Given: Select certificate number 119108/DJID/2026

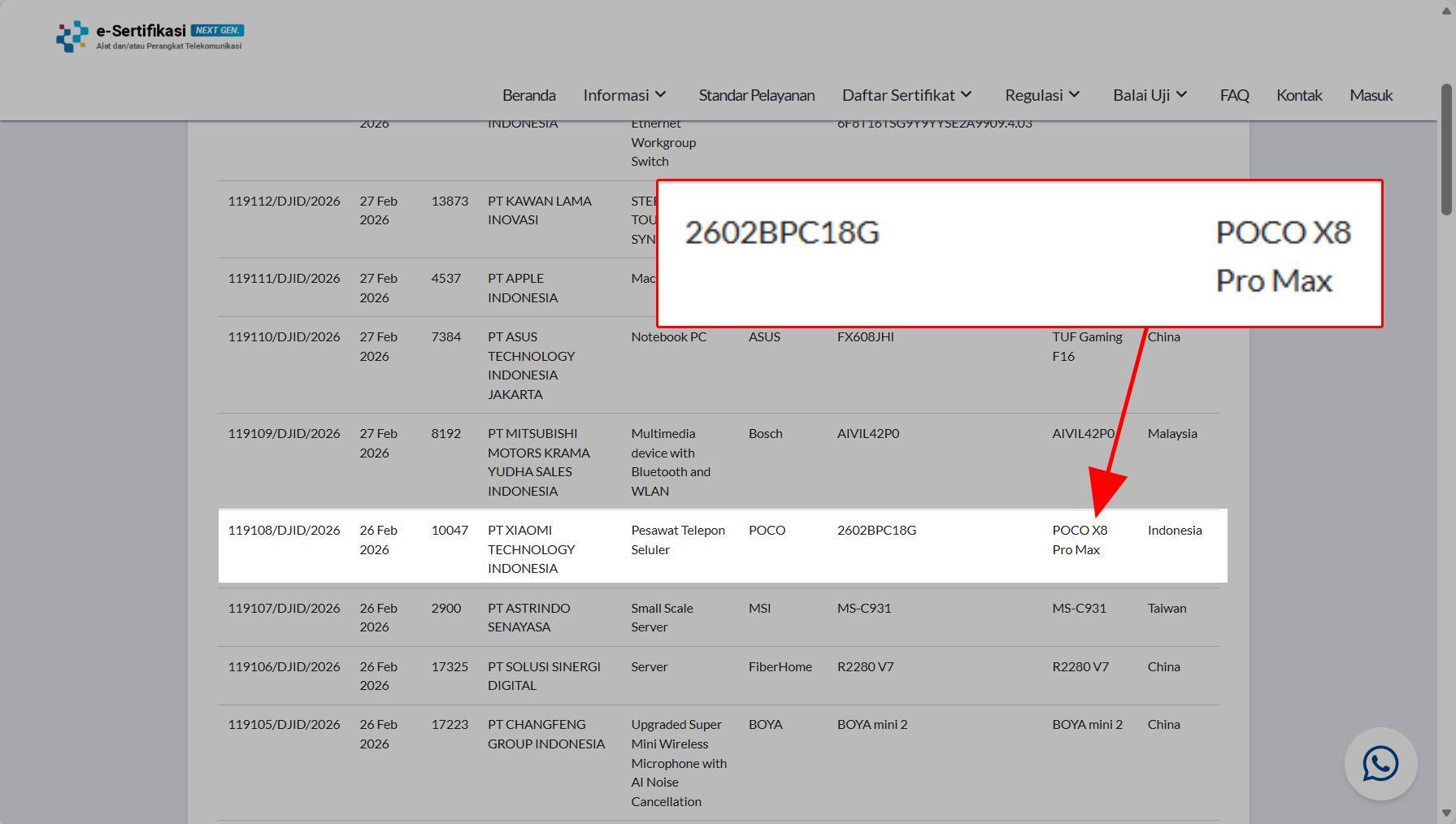Looking at the screenshot, I should 284,530.
